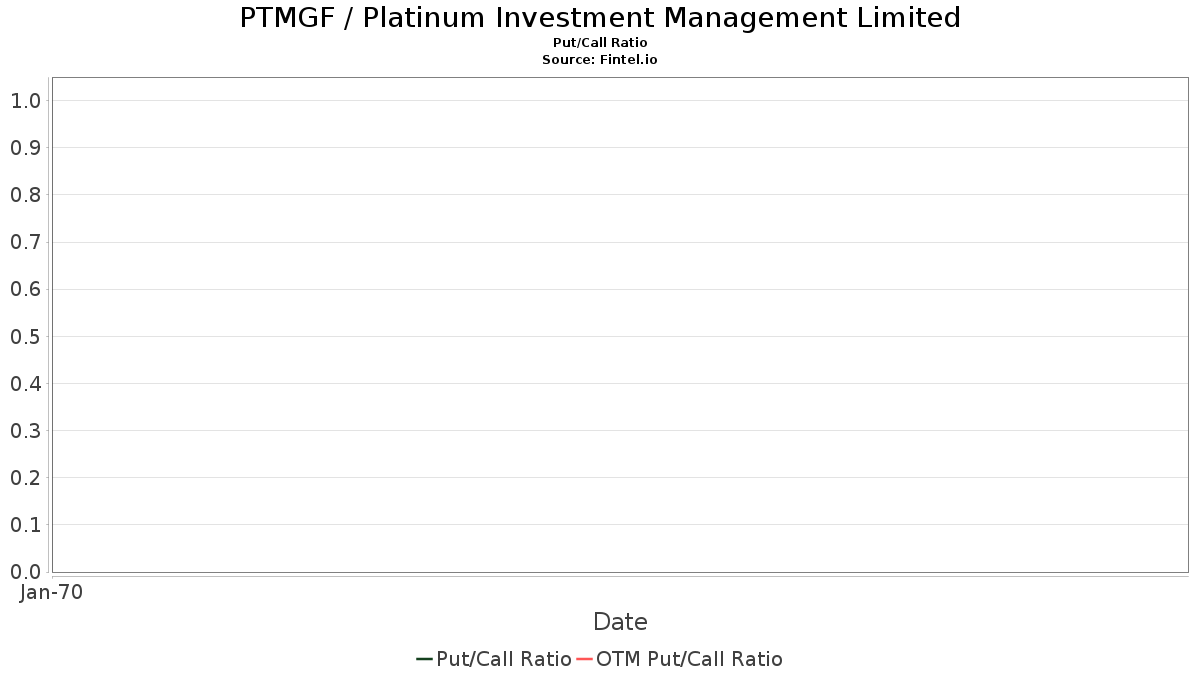This screenshot has height=675, width=1200.
Task: Click the 0.7 y-axis label
Action: click(x=25, y=242)
